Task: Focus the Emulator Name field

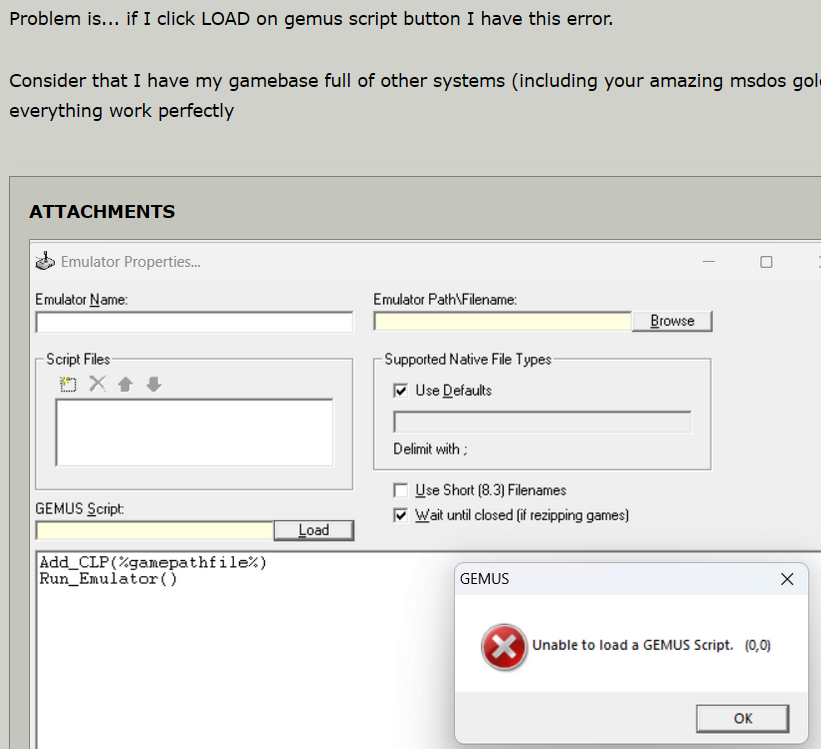Action: [x=194, y=322]
